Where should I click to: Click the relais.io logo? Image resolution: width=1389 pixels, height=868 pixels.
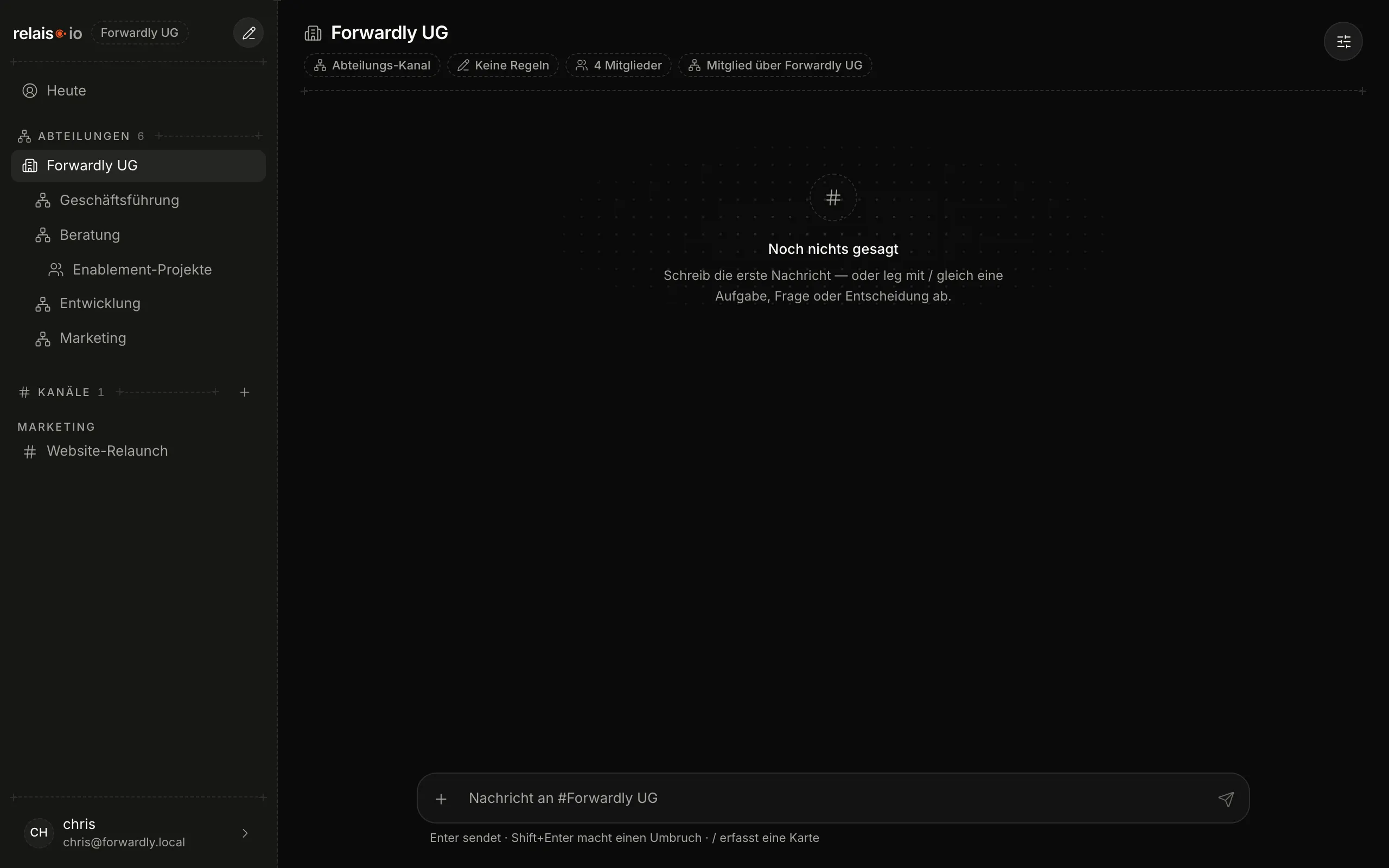point(48,33)
